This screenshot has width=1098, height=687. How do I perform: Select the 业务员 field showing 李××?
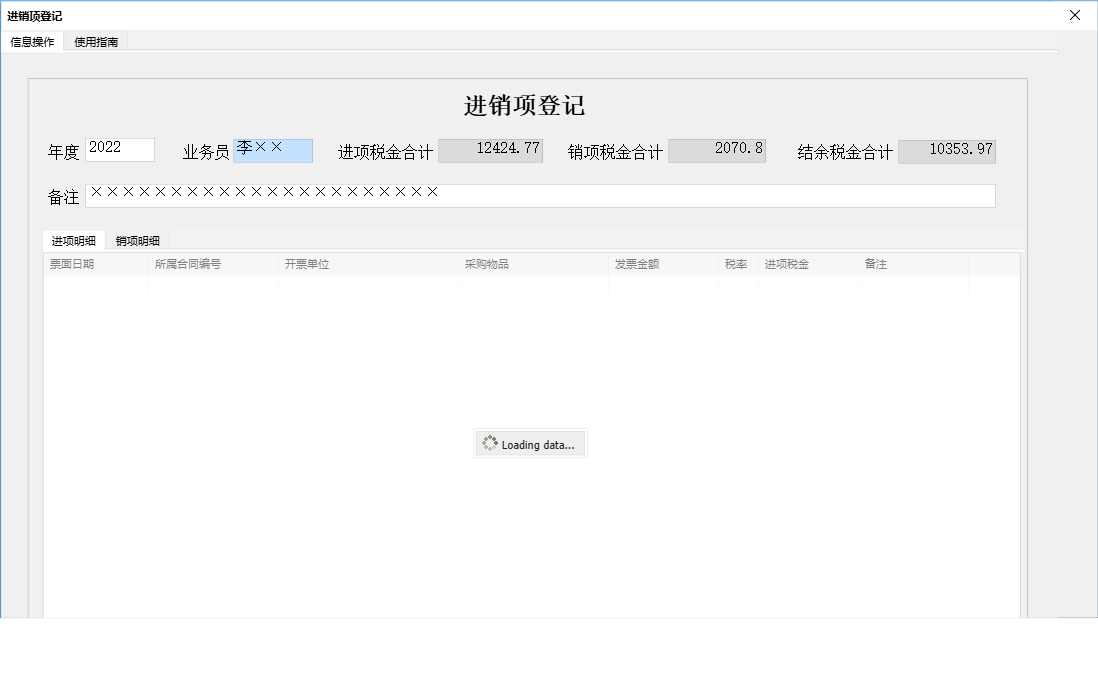click(x=272, y=149)
